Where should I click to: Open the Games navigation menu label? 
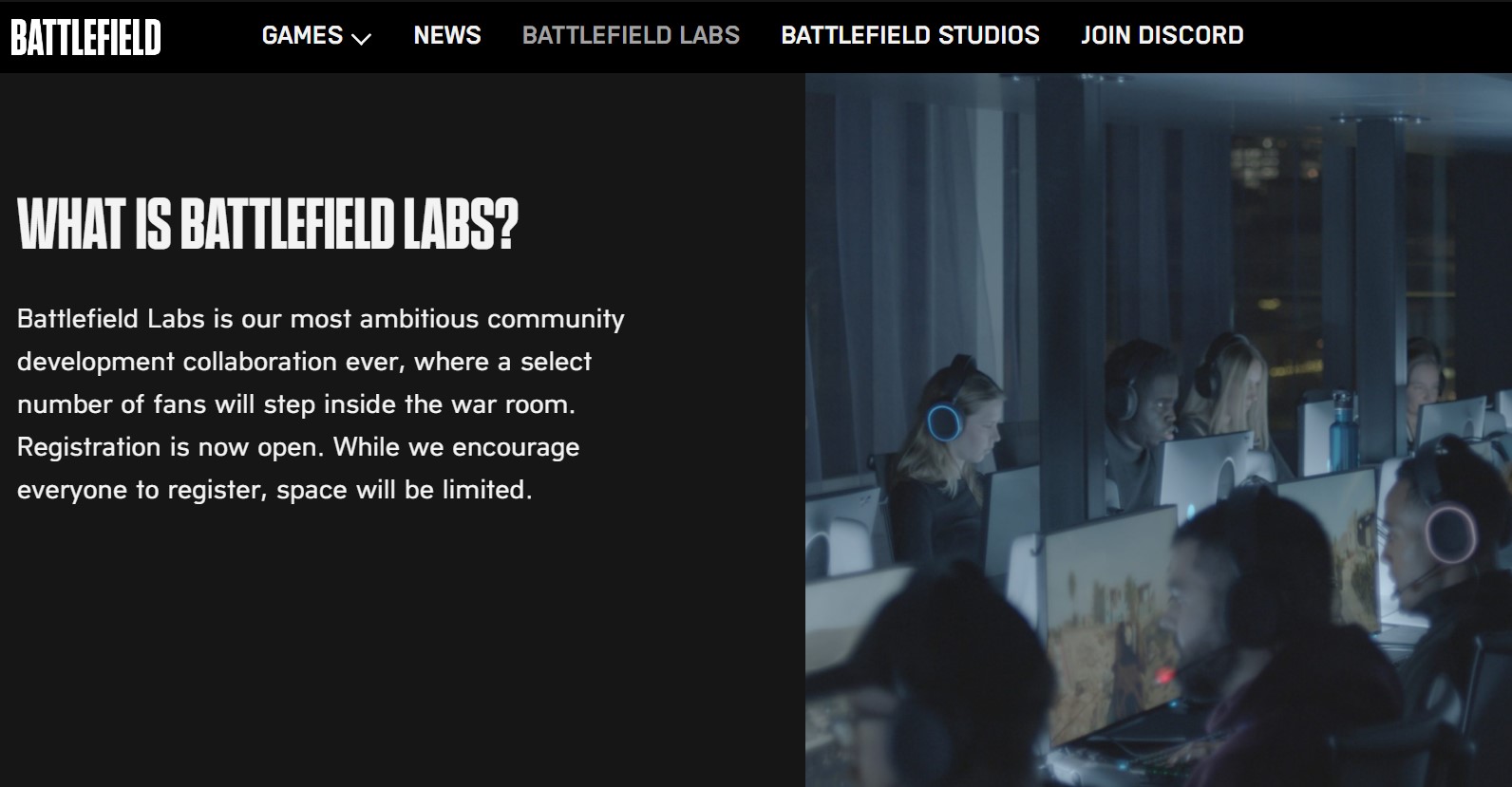302,35
